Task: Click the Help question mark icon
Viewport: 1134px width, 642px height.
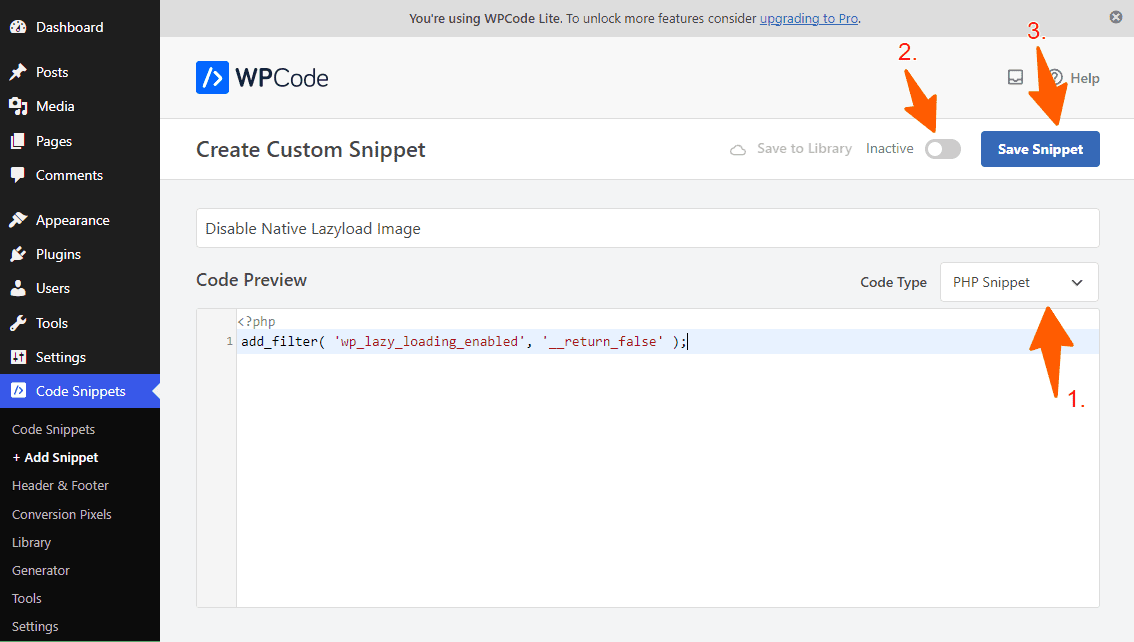Action: coord(1056,77)
